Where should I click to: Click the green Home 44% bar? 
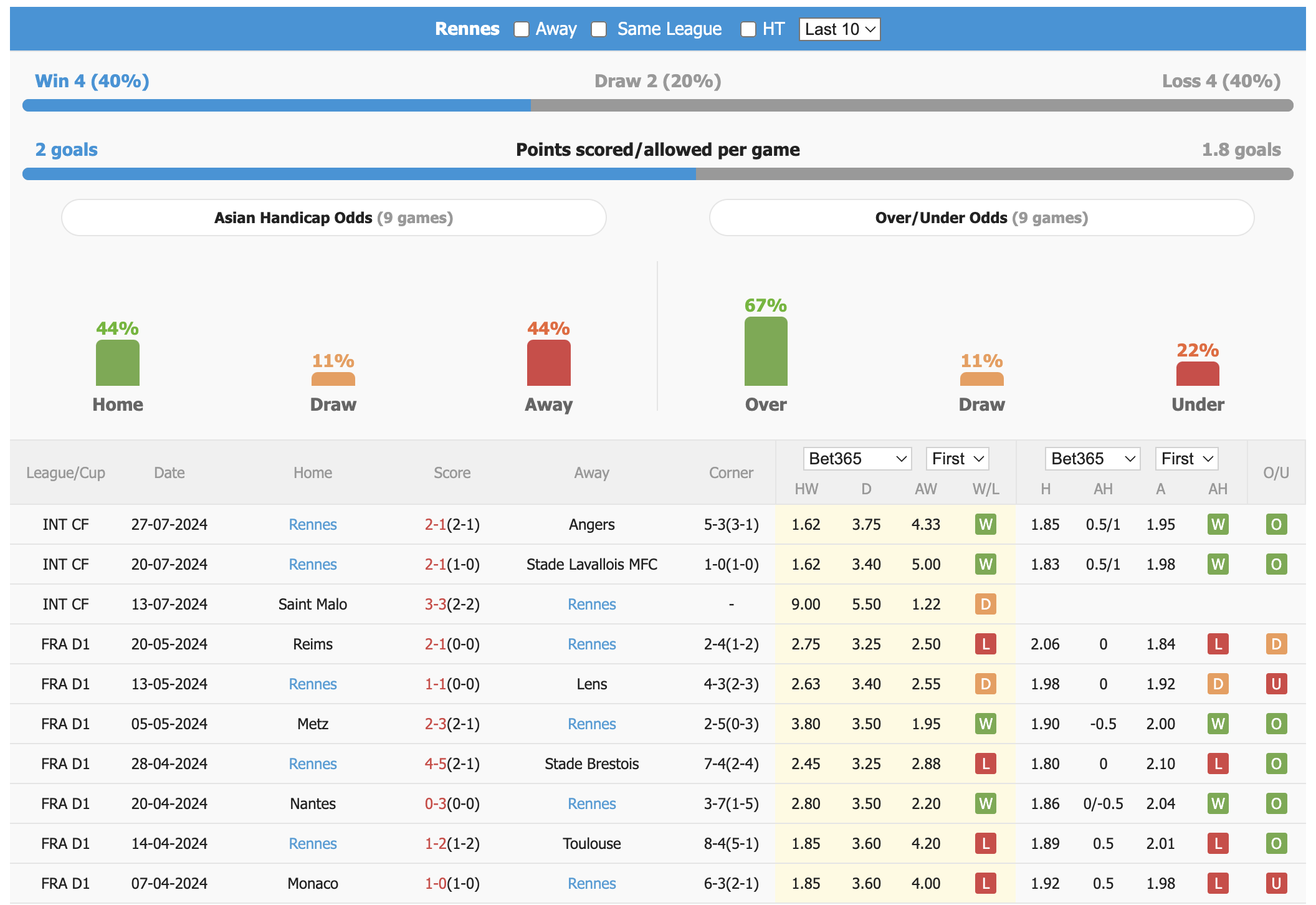[x=118, y=363]
